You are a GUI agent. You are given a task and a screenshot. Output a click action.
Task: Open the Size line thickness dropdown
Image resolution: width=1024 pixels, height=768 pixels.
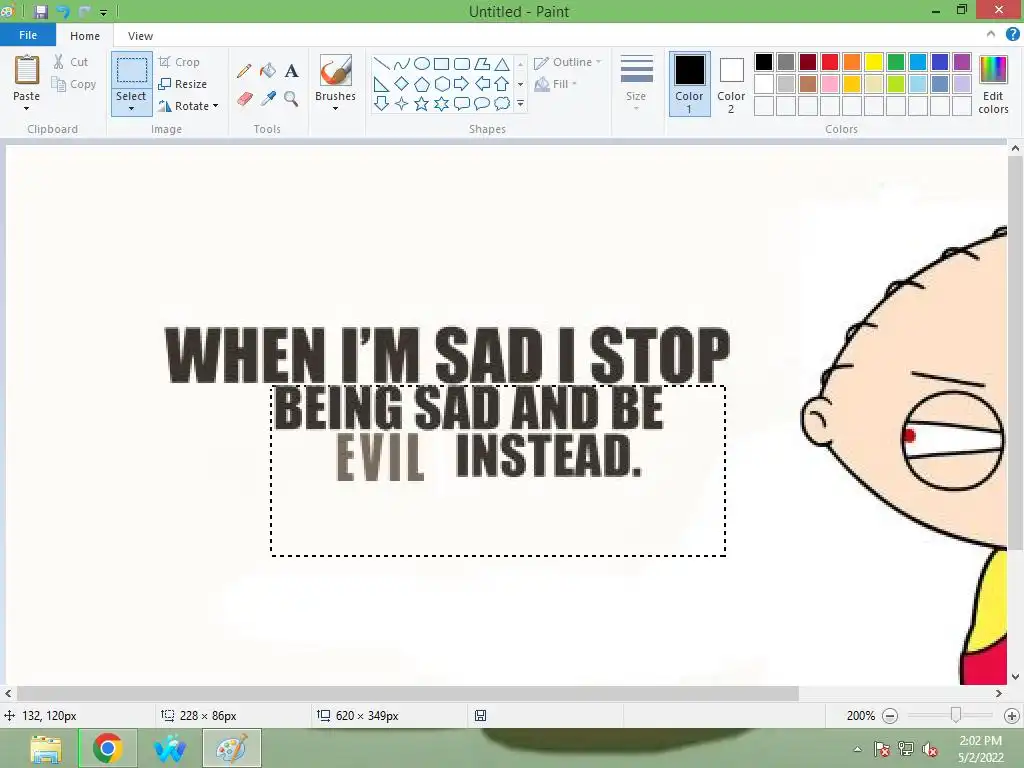pyautogui.click(x=636, y=84)
